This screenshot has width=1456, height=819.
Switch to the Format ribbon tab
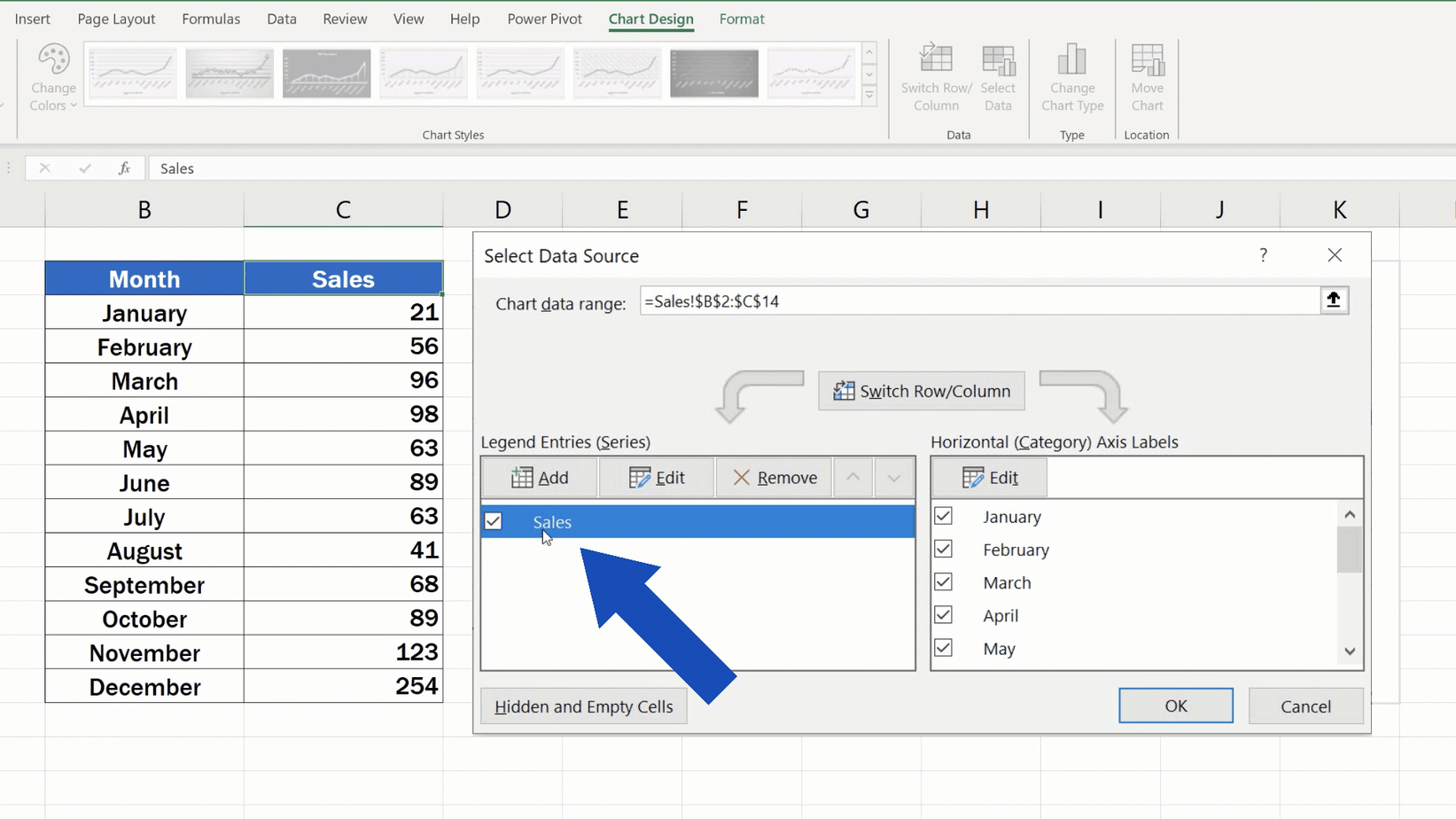tap(742, 19)
